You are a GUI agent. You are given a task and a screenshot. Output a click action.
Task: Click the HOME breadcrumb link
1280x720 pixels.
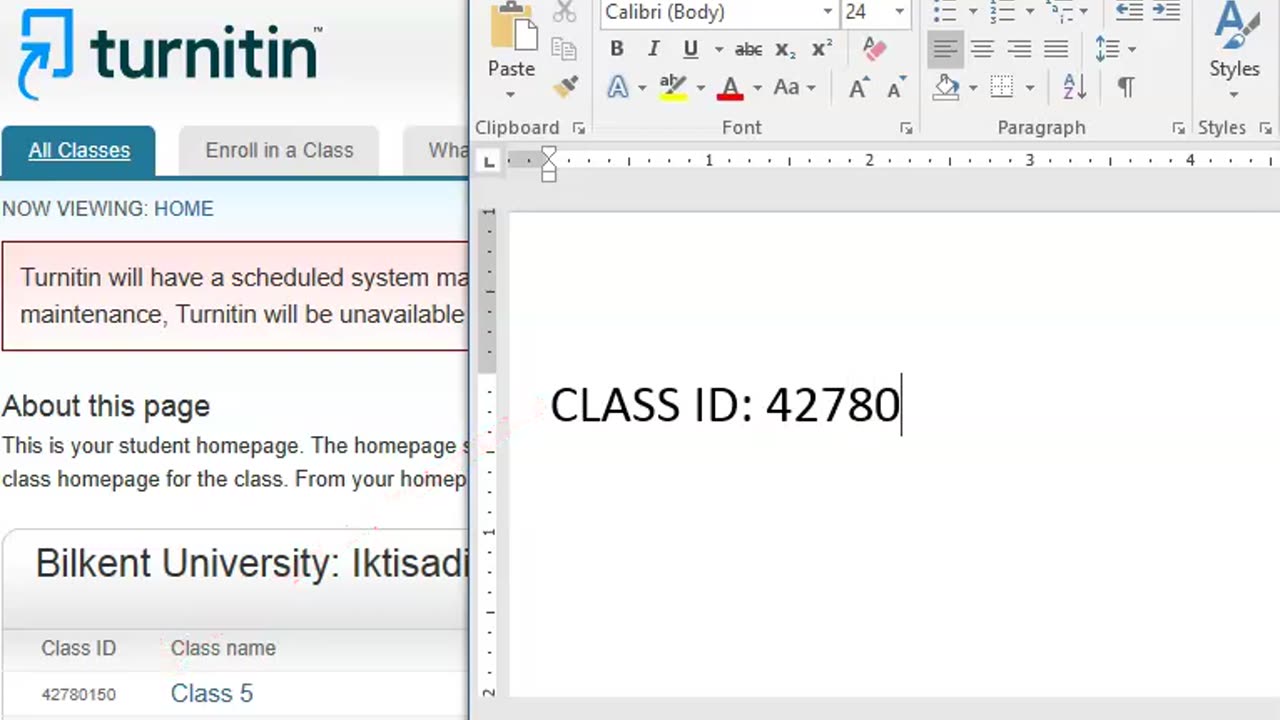pos(184,209)
